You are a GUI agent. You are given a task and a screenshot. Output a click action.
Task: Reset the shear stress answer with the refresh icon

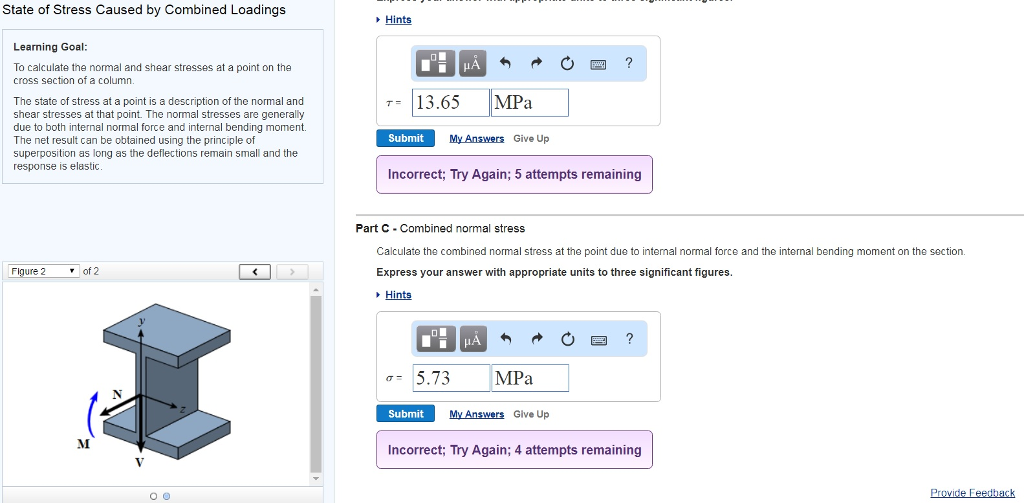tap(567, 64)
